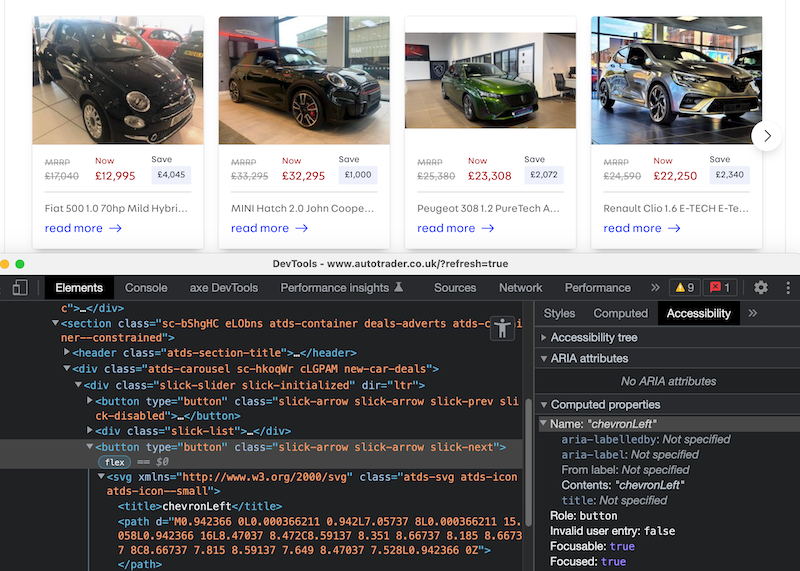This screenshot has width=800, height=571.
Task: Open the axe DevTools tab
Action: pyautogui.click(x=223, y=288)
